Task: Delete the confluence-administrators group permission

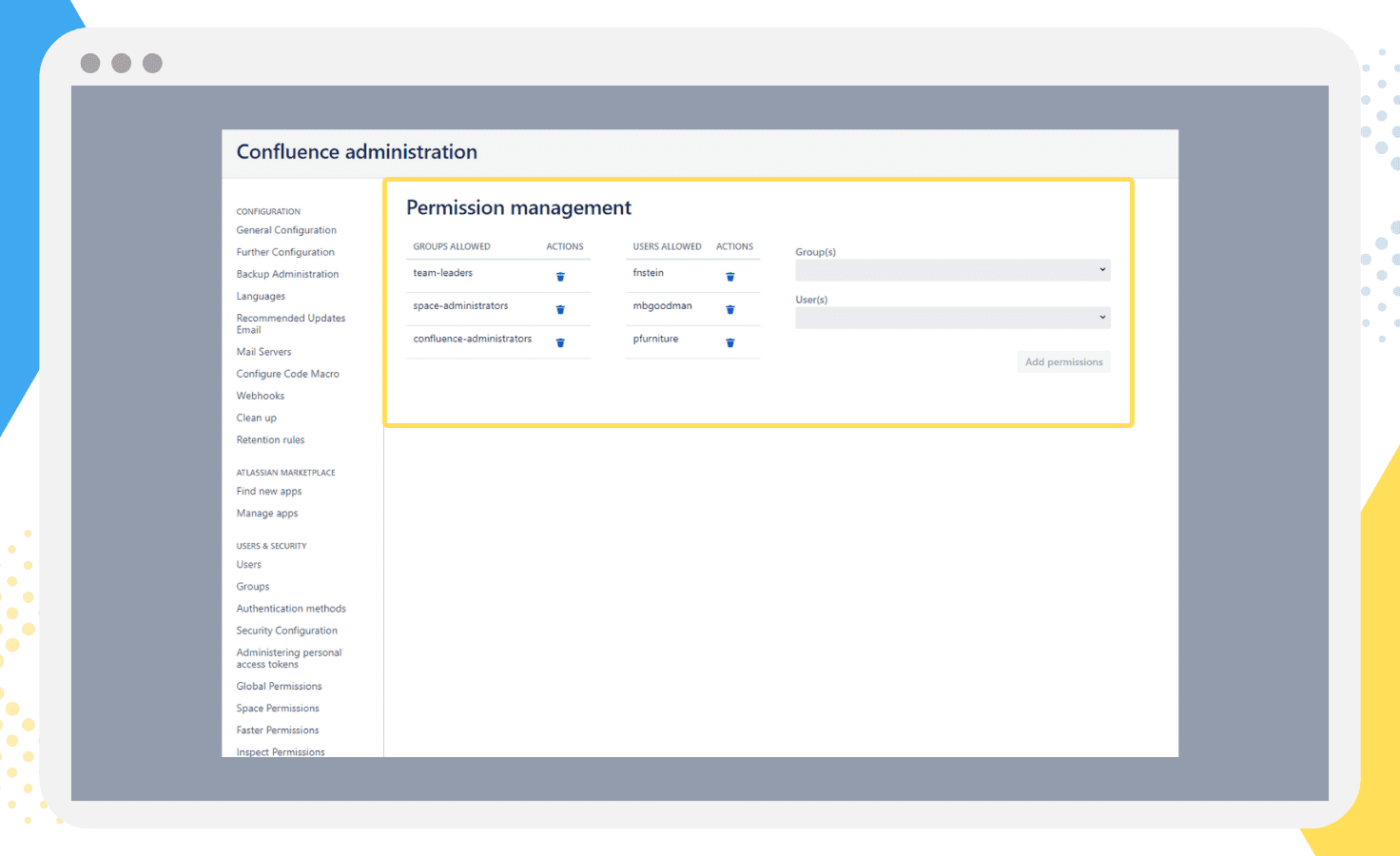Action: coord(560,342)
